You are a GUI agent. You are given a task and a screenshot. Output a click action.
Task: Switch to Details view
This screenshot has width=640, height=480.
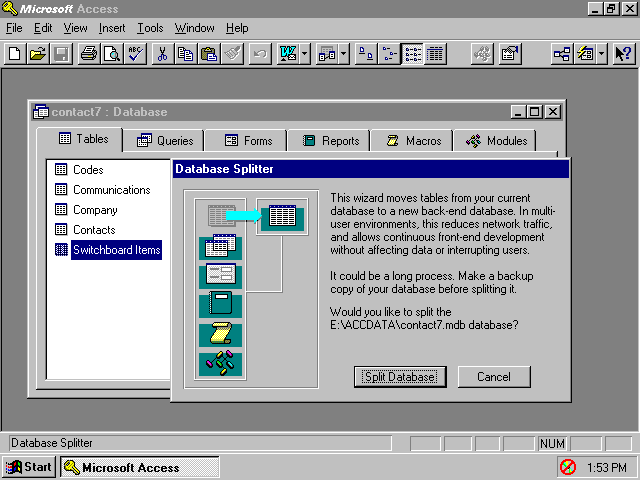[x=435, y=54]
